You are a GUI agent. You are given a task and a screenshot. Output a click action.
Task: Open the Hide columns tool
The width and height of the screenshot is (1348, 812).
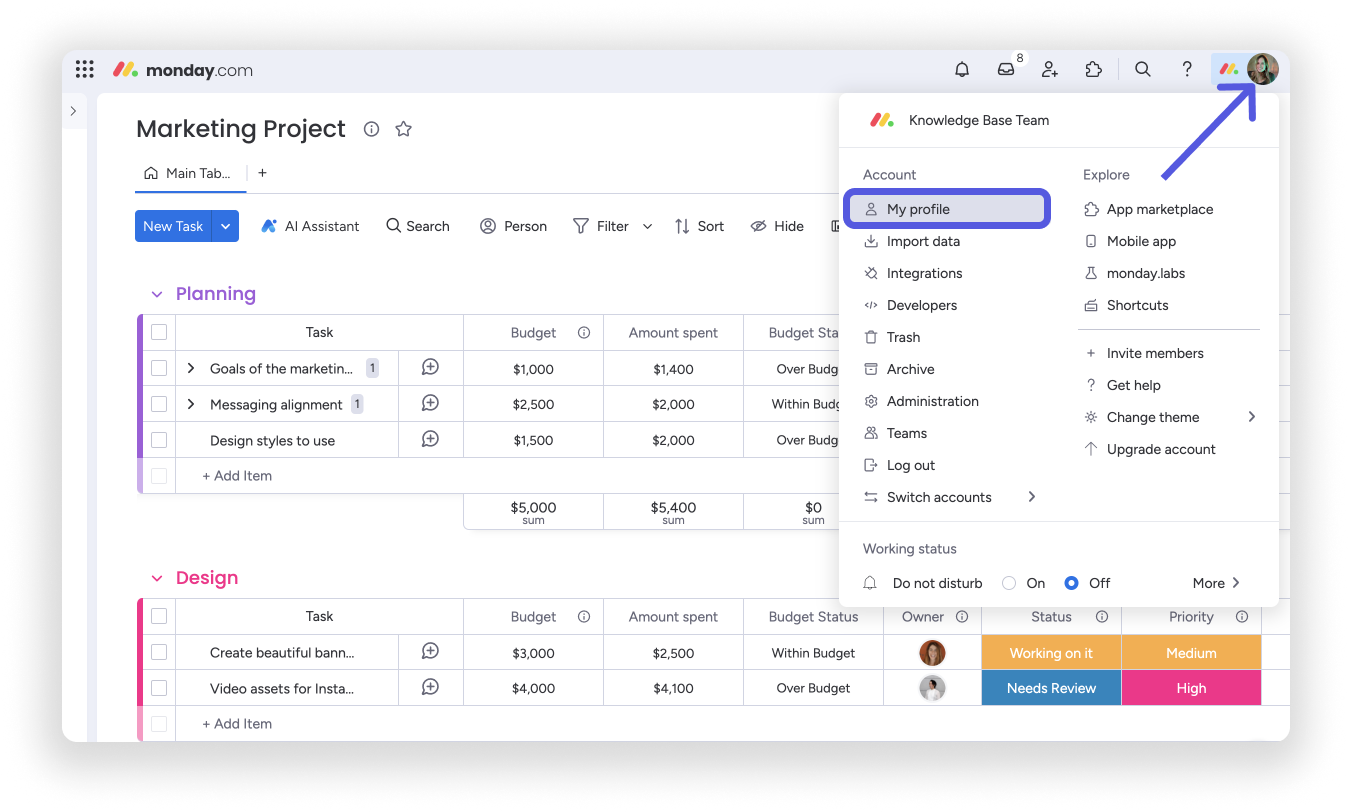point(777,226)
